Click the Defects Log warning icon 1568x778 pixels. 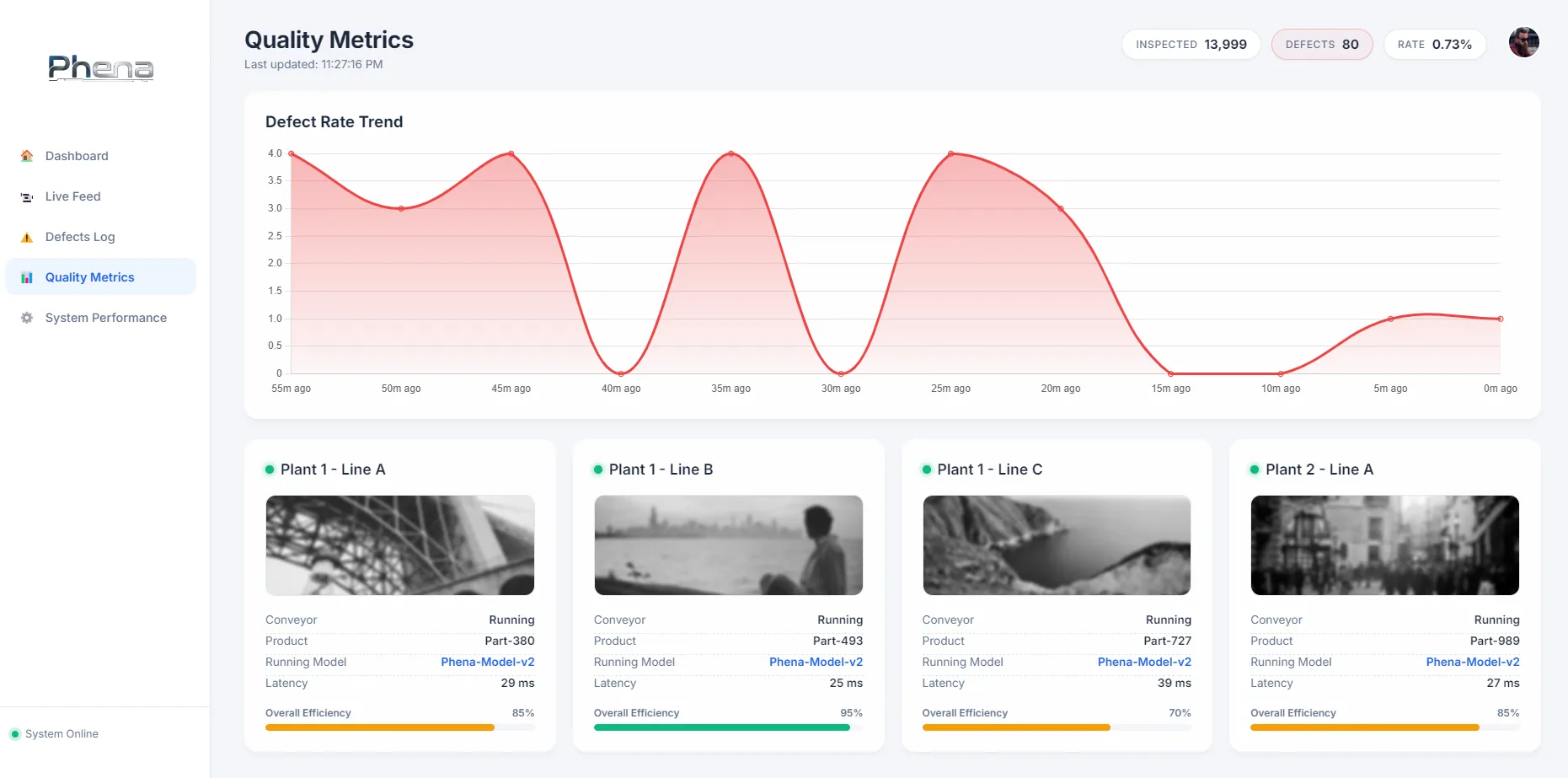coord(26,237)
